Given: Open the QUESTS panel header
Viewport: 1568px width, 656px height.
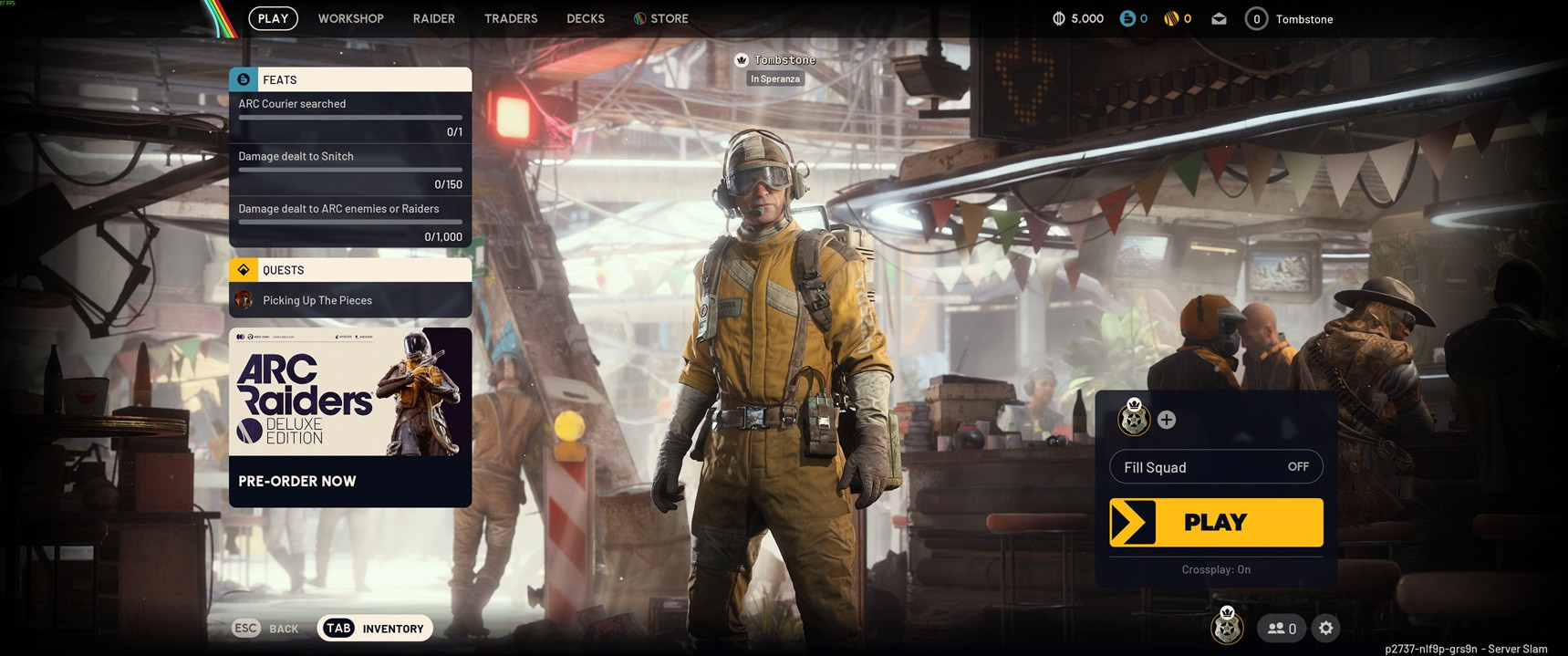Looking at the screenshot, I should pos(350,270).
